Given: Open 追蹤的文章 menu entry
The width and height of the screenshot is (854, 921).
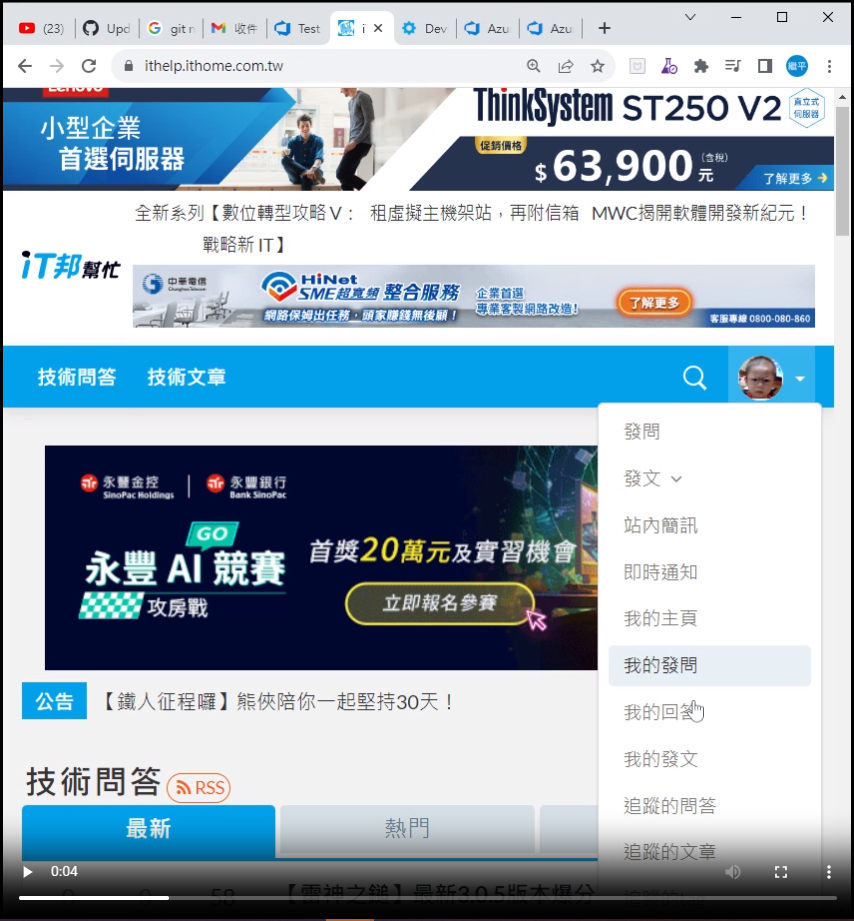Looking at the screenshot, I should pyautogui.click(x=670, y=852).
